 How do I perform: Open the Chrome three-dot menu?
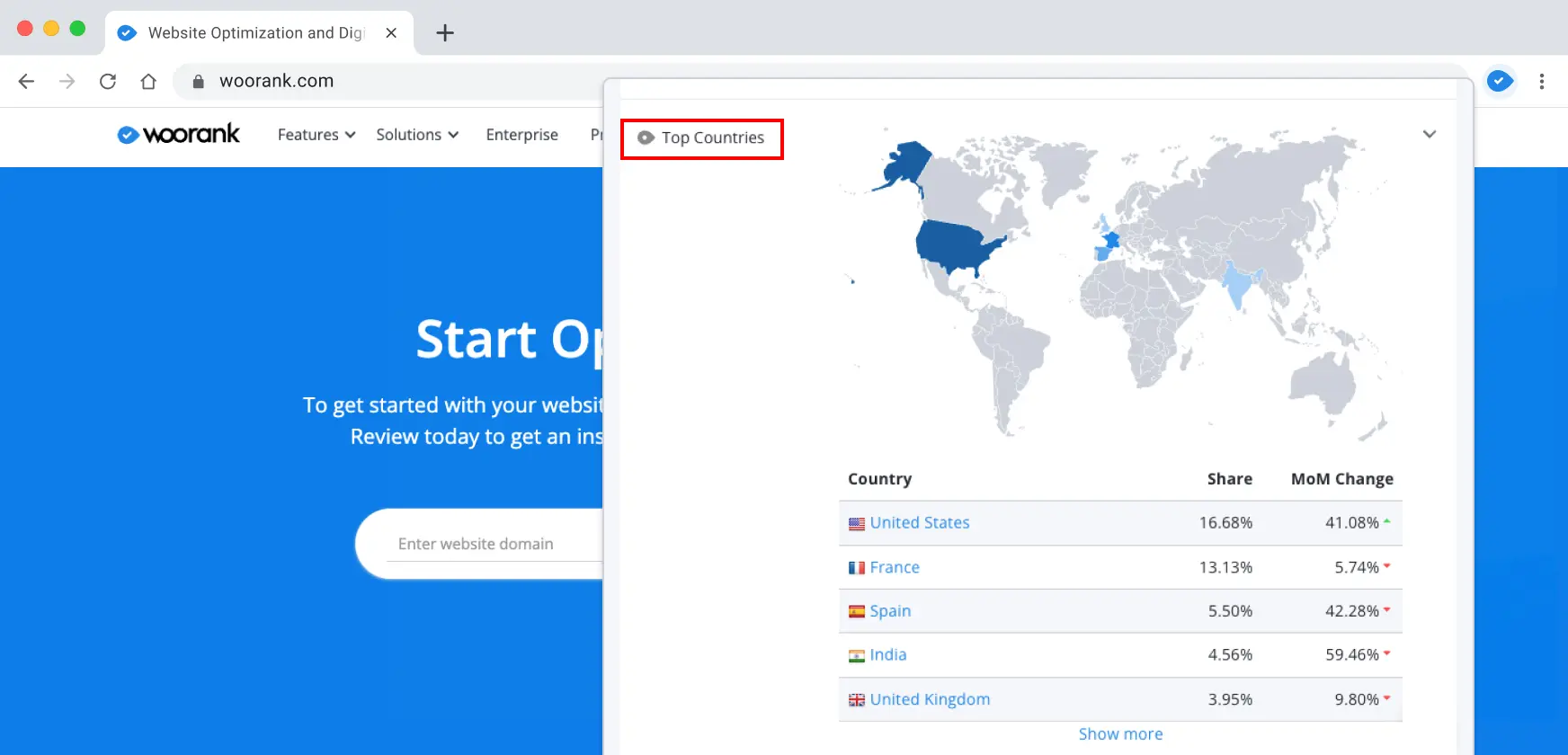pyautogui.click(x=1541, y=81)
